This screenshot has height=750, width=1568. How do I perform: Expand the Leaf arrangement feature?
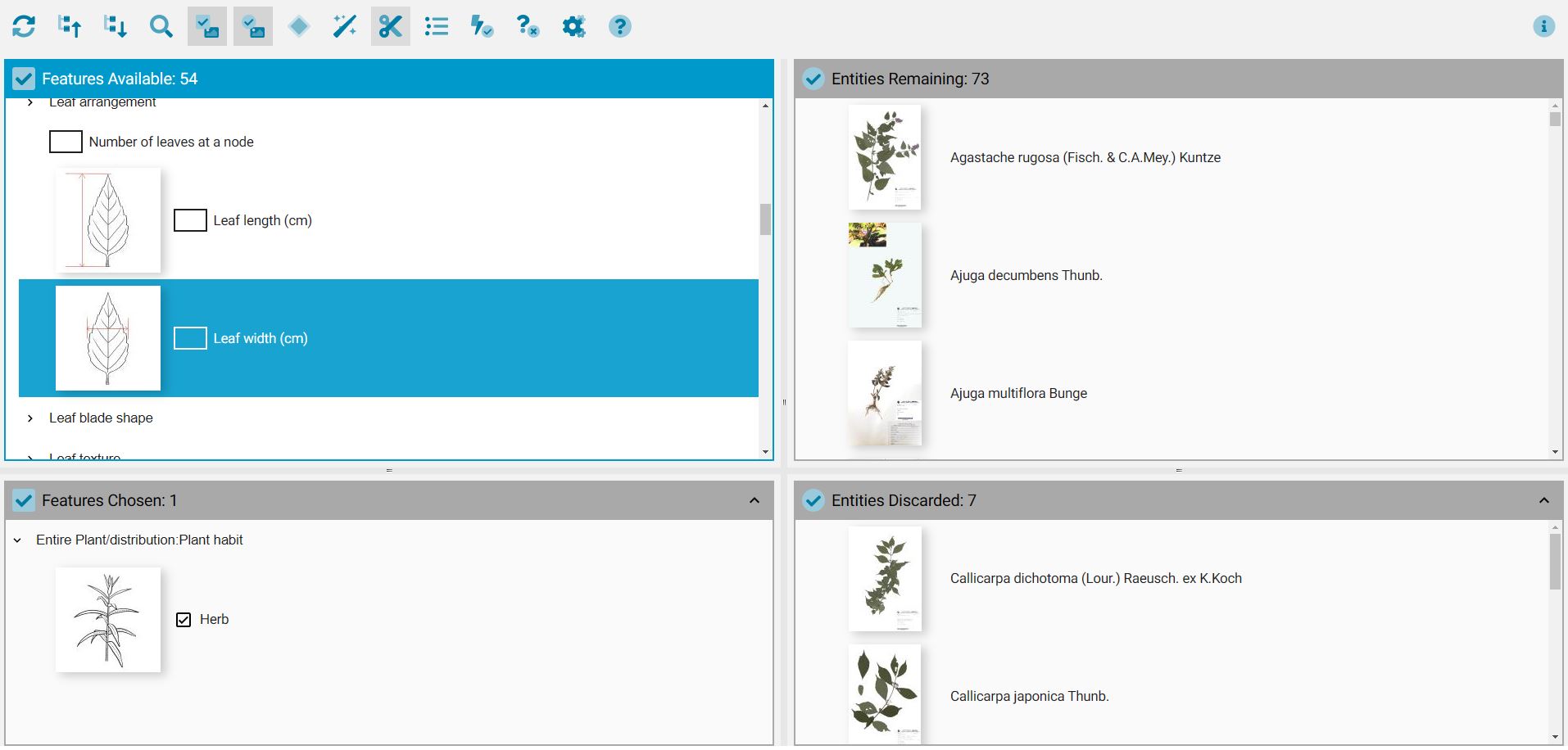[x=30, y=102]
